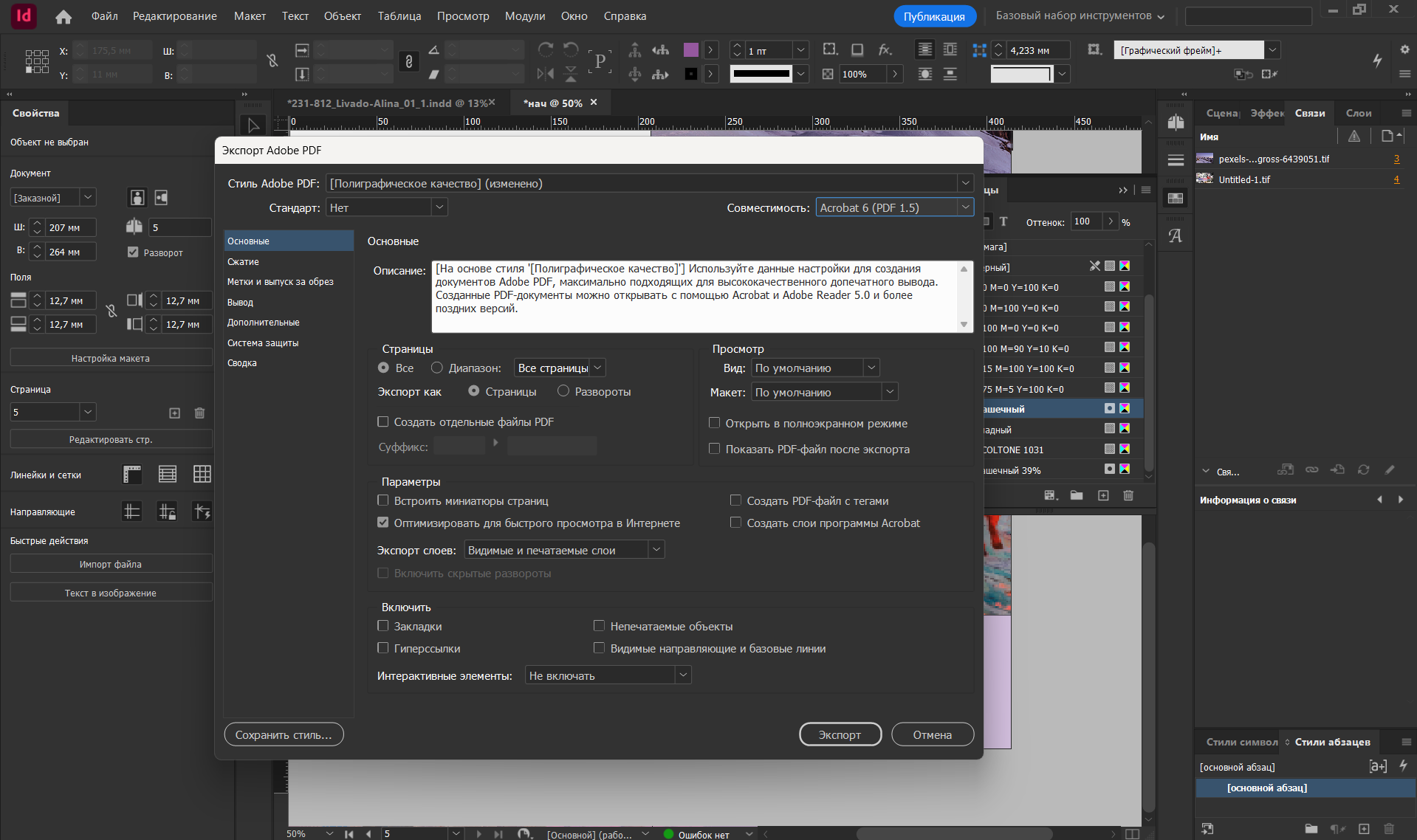
Task: Click the Save Preset button
Action: coord(284,734)
